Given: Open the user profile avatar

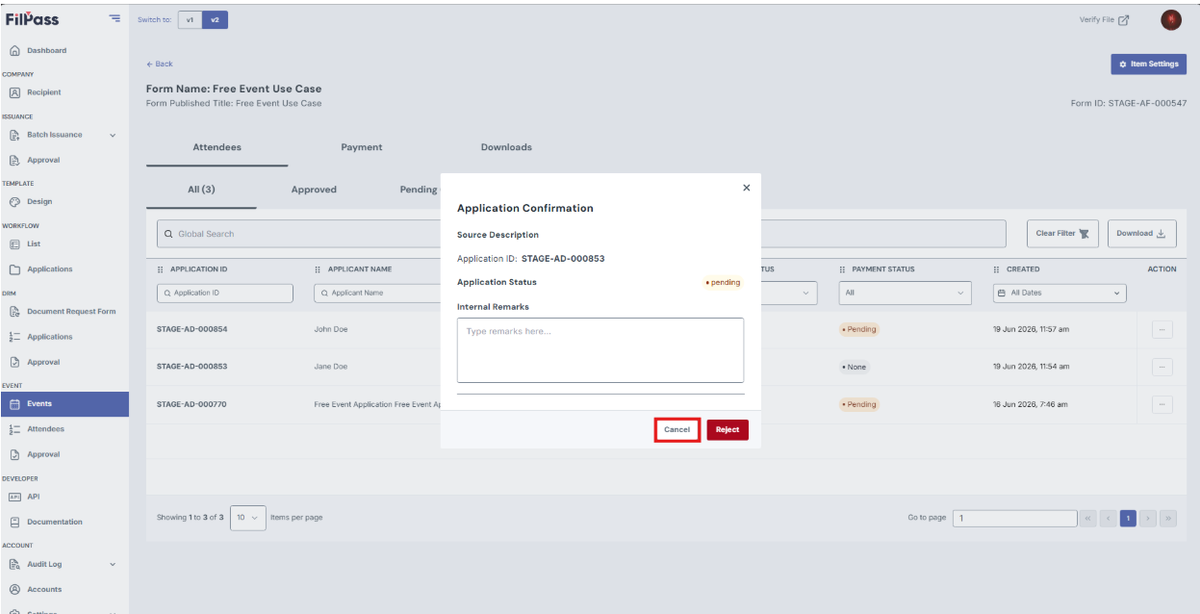Looking at the screenshot, I should (x=1171, y=20).
